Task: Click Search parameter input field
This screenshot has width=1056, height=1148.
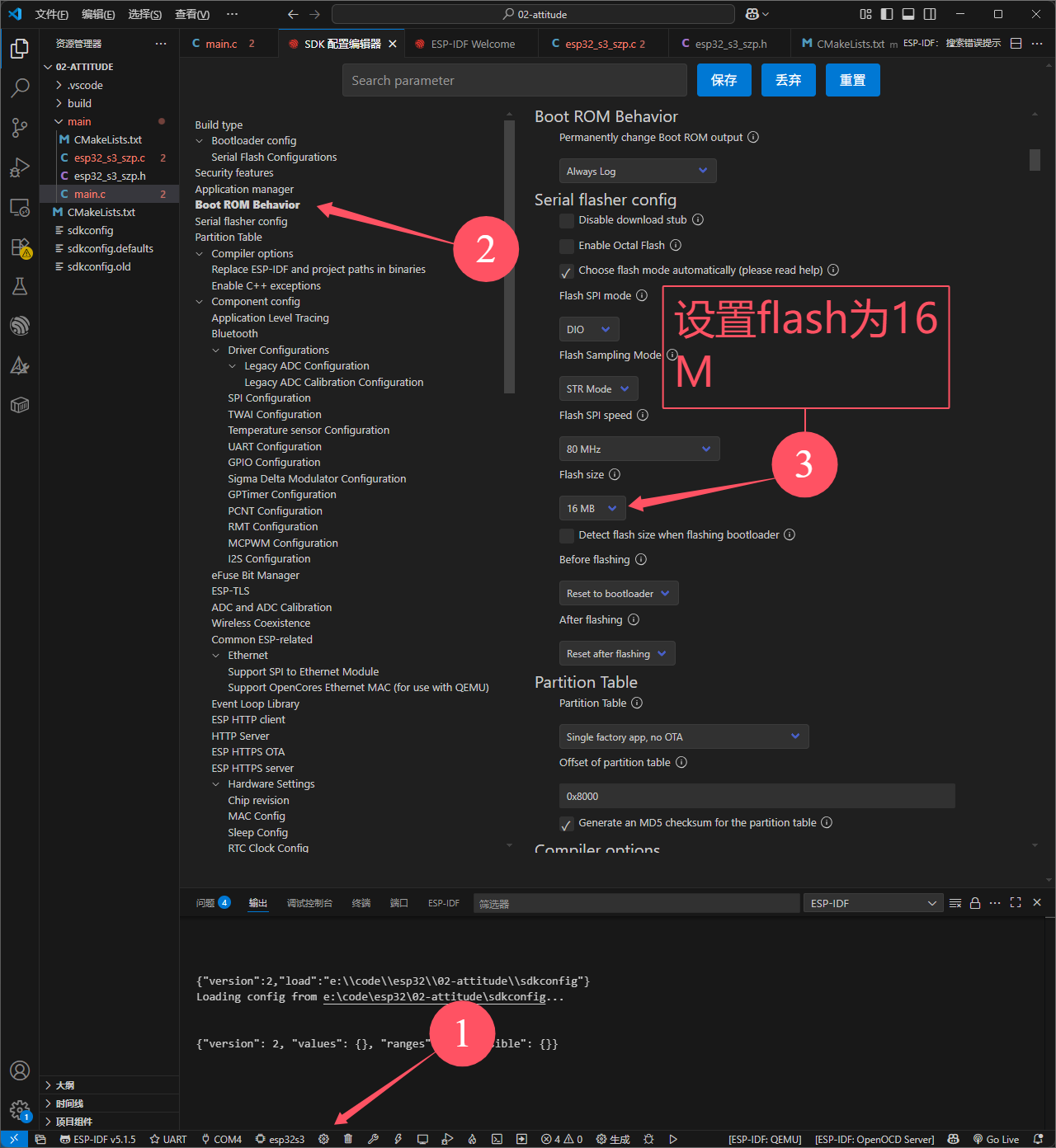Action: tap(515, 80)
